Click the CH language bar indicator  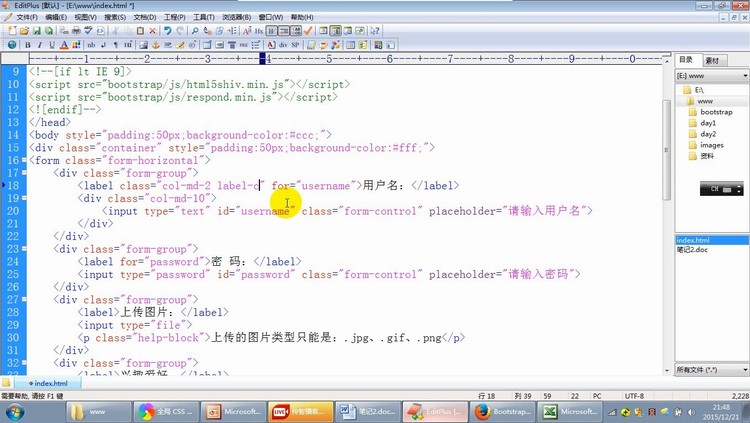click(714, 189)
